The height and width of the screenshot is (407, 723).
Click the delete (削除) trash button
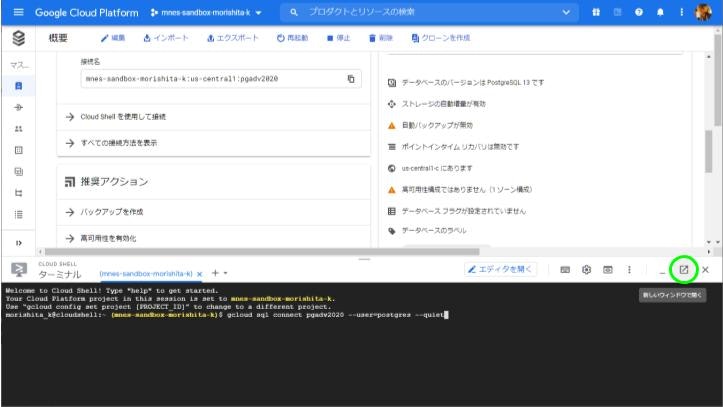click(381, 38)
